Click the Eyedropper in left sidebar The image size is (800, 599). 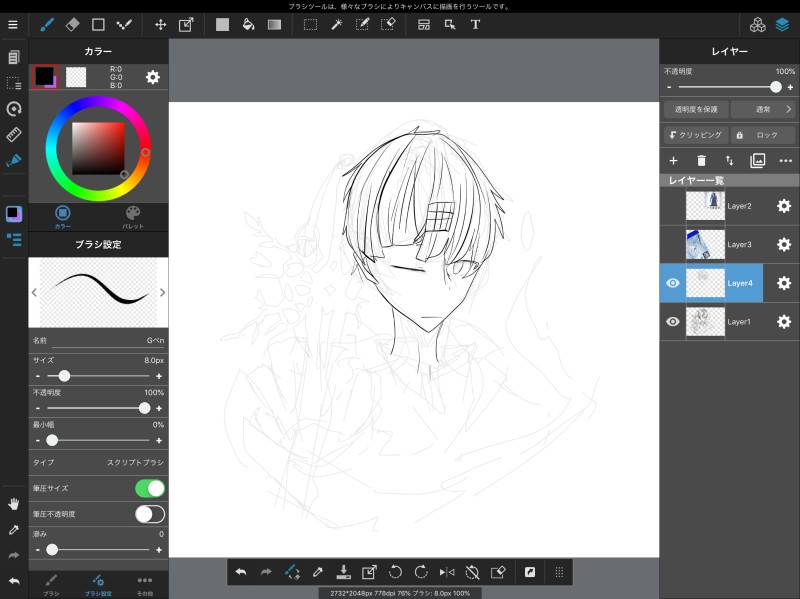tap(14, 530)
